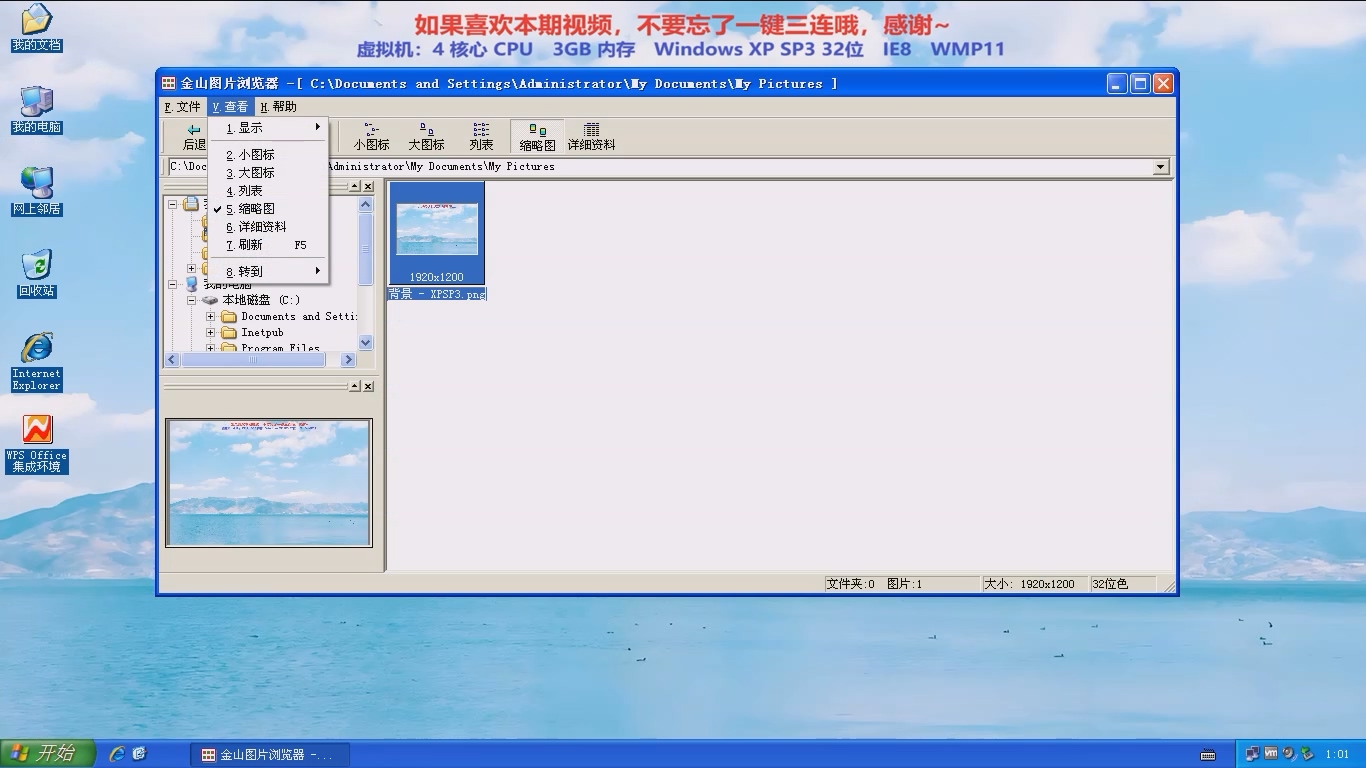Collapse the preview panel with arrow button

354,386
